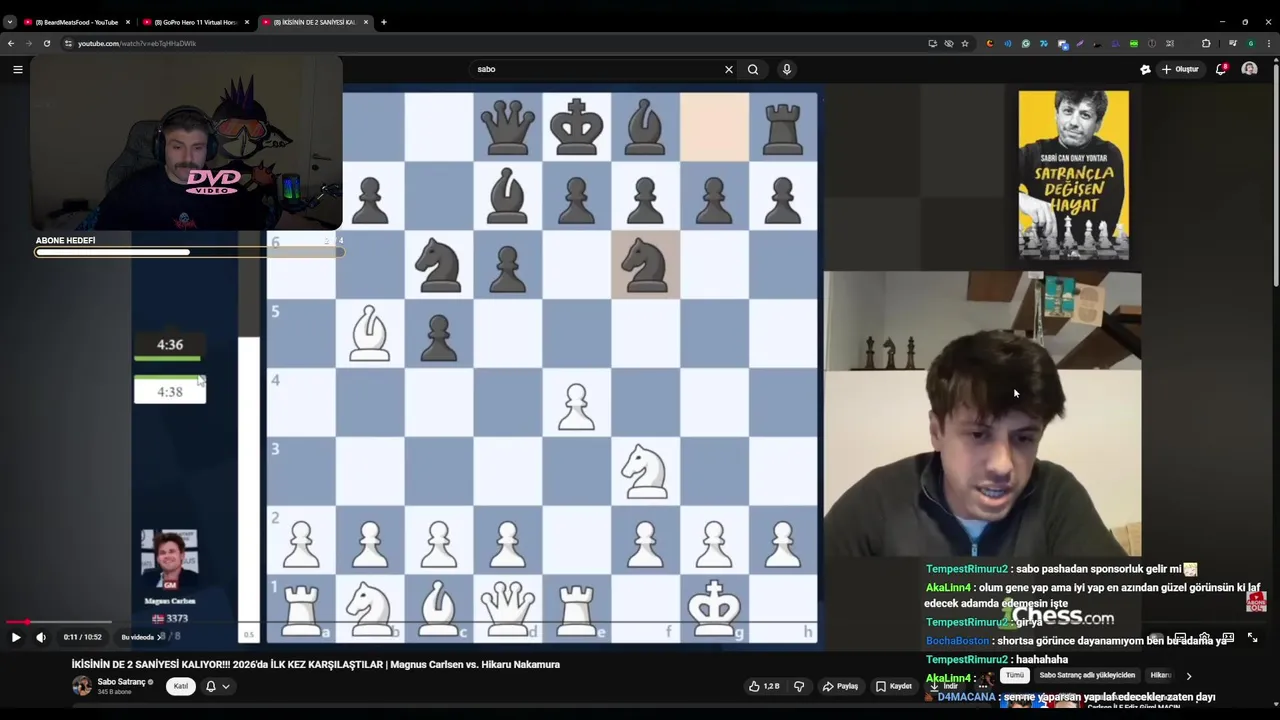
Task: Mute the video volume
Action: [41, 637]
